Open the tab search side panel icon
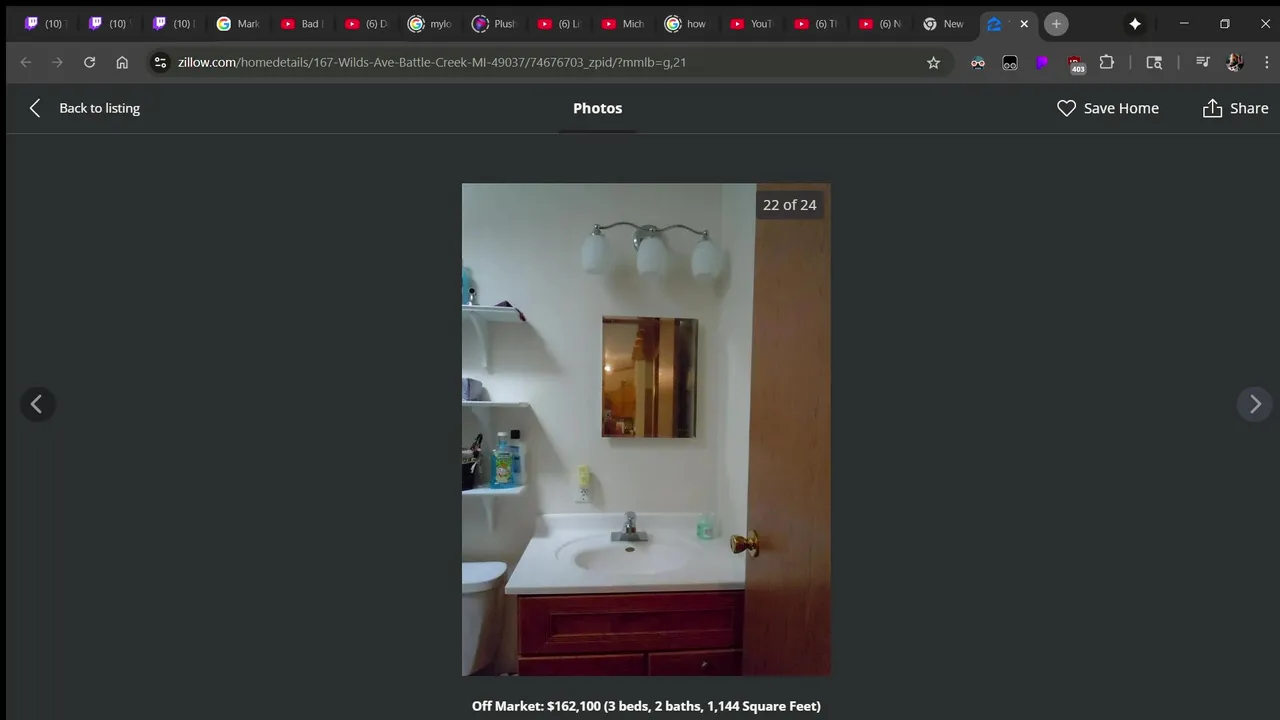The width and height of the screenshot is (1280, 720). (x=1154, y=62)
